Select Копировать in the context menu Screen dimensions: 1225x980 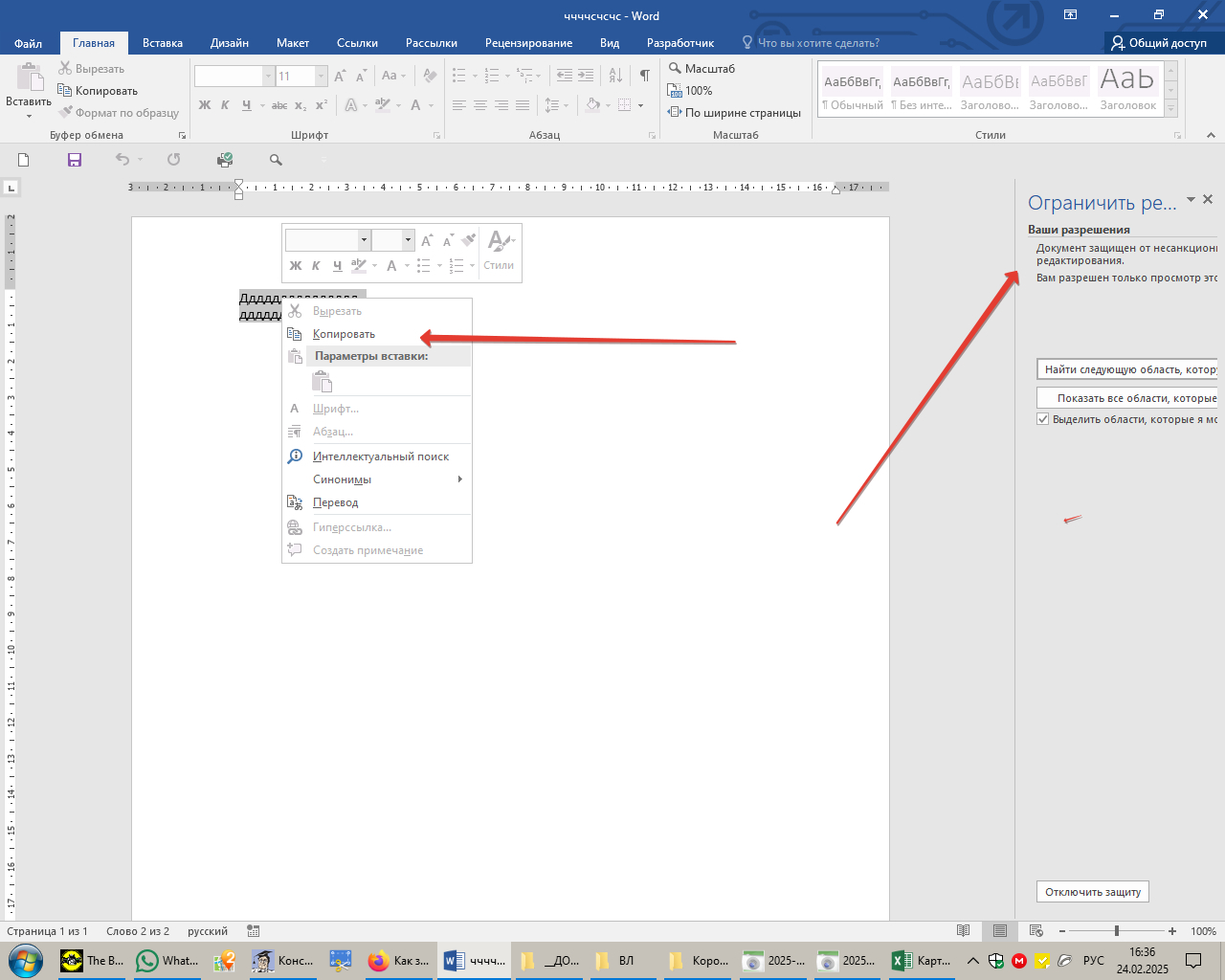(344, 334)
